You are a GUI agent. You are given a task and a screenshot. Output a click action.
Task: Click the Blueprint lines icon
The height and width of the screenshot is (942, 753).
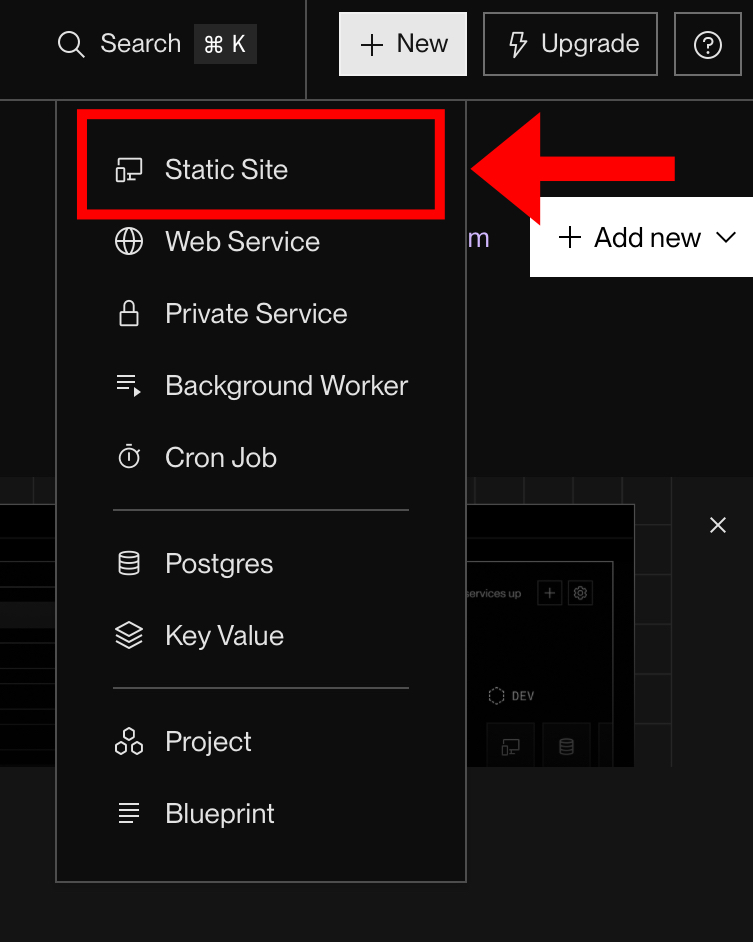point(129,813)
